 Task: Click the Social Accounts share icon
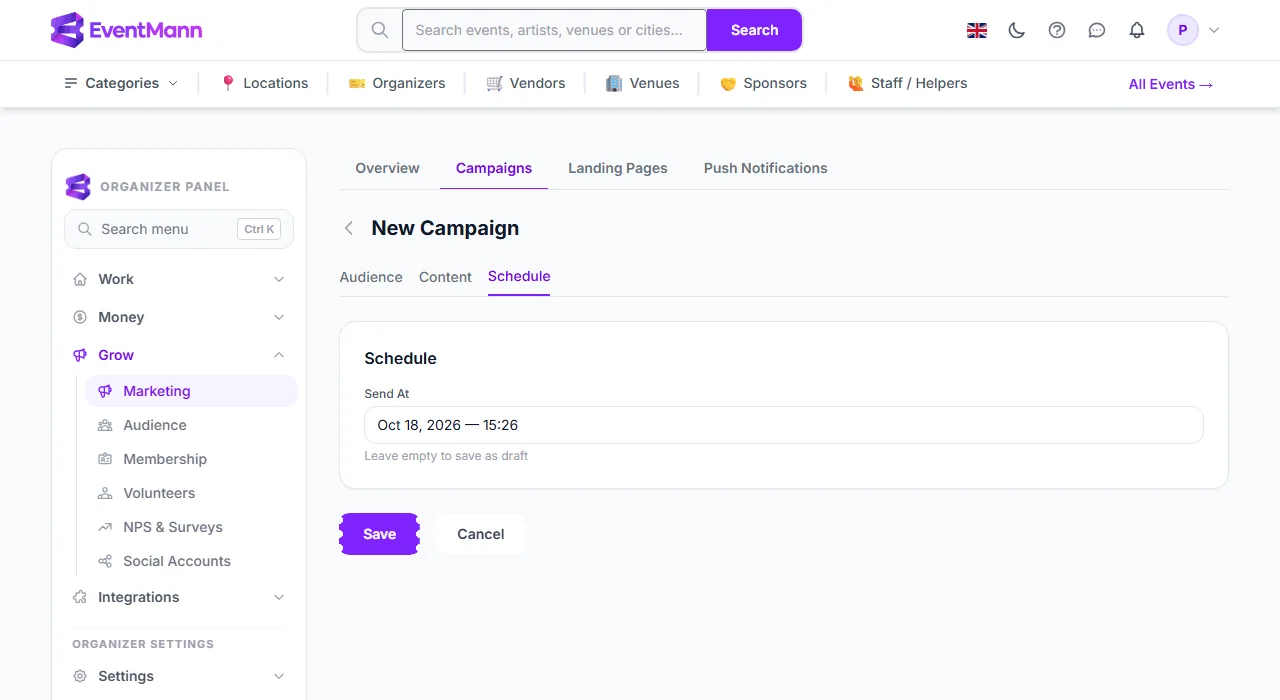tap(105, 561)
